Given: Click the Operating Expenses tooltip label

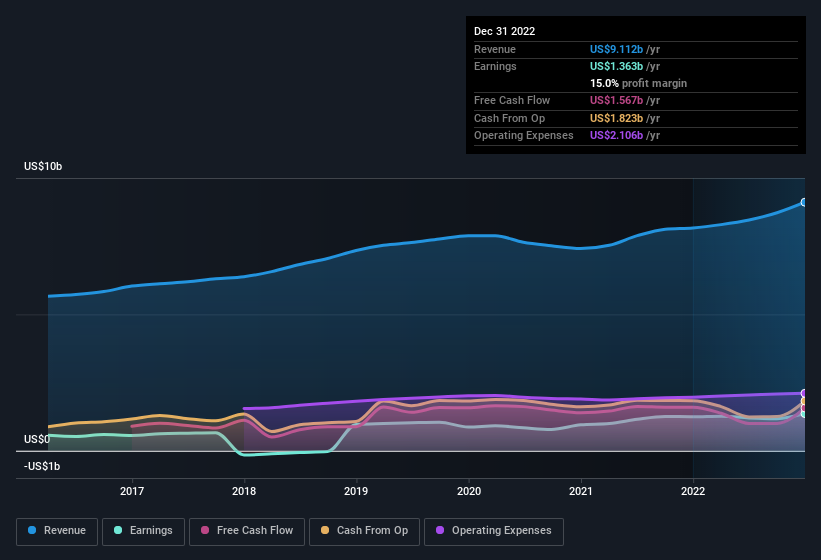Looking at the screenshot, I should 524,135.
